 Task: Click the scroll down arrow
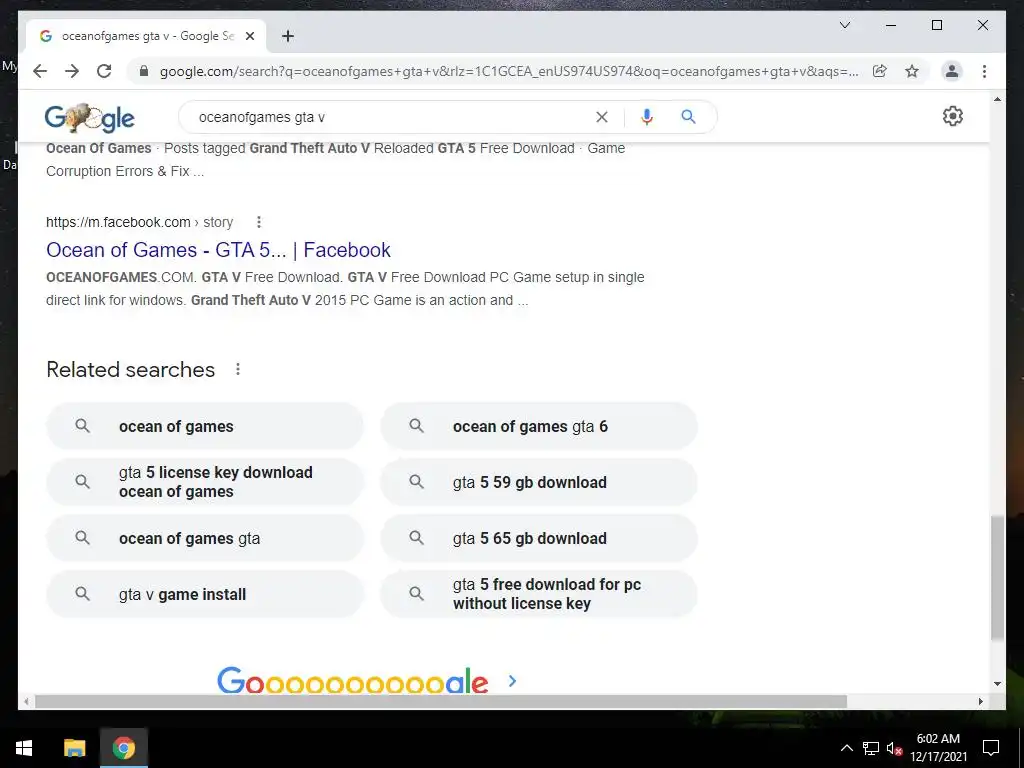coord(997,684)
